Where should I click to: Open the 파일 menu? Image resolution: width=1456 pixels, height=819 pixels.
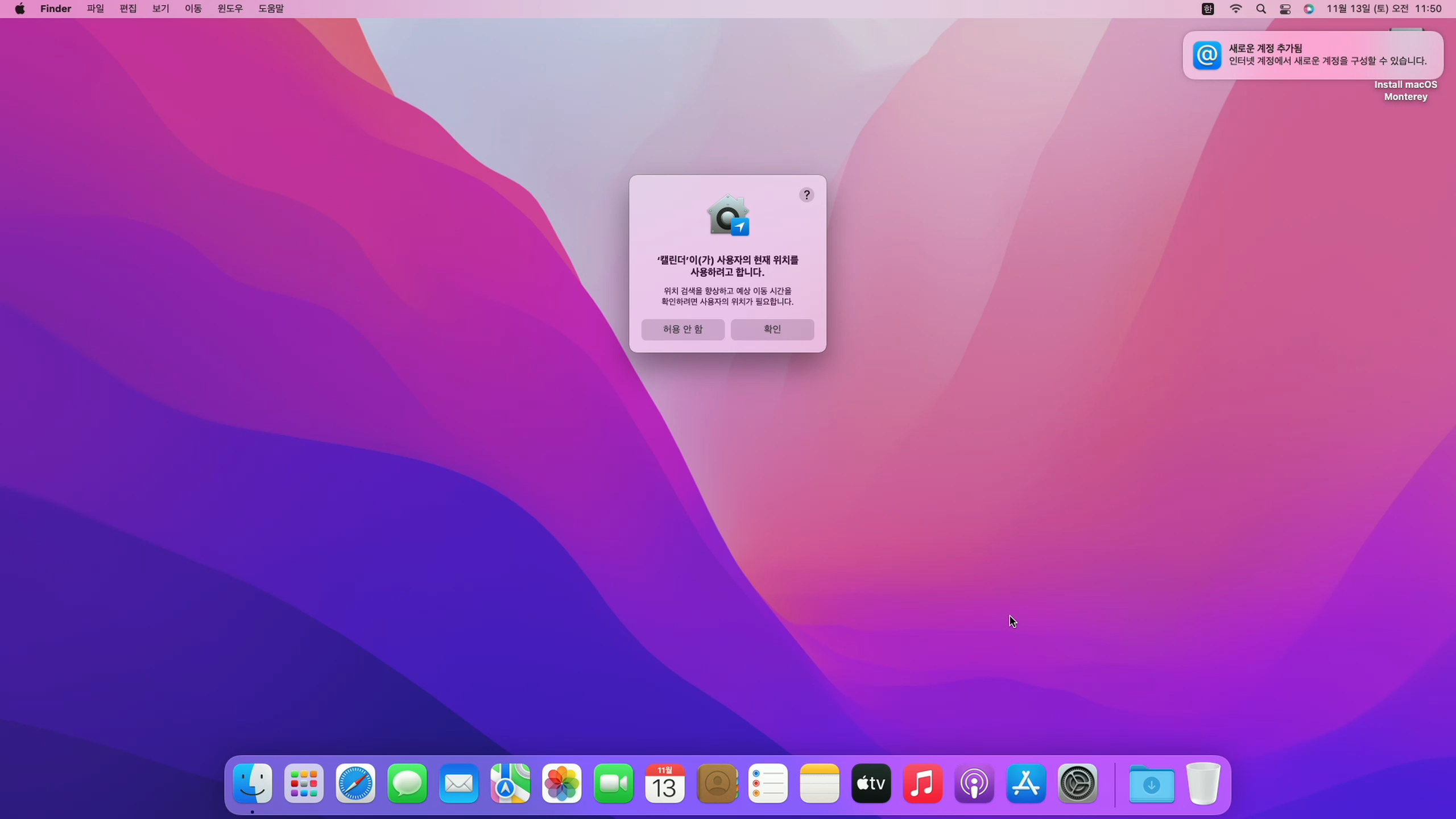point(95,9)
